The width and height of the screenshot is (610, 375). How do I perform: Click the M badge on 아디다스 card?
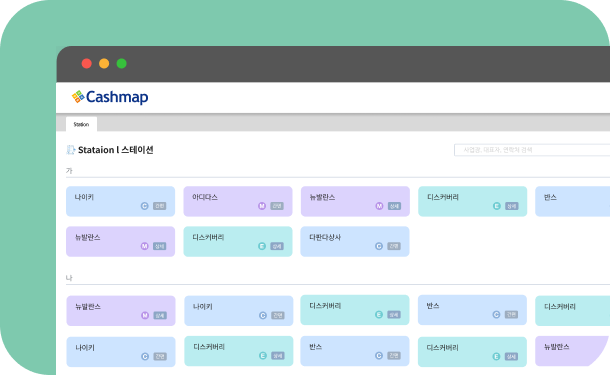tap(262, 206)
